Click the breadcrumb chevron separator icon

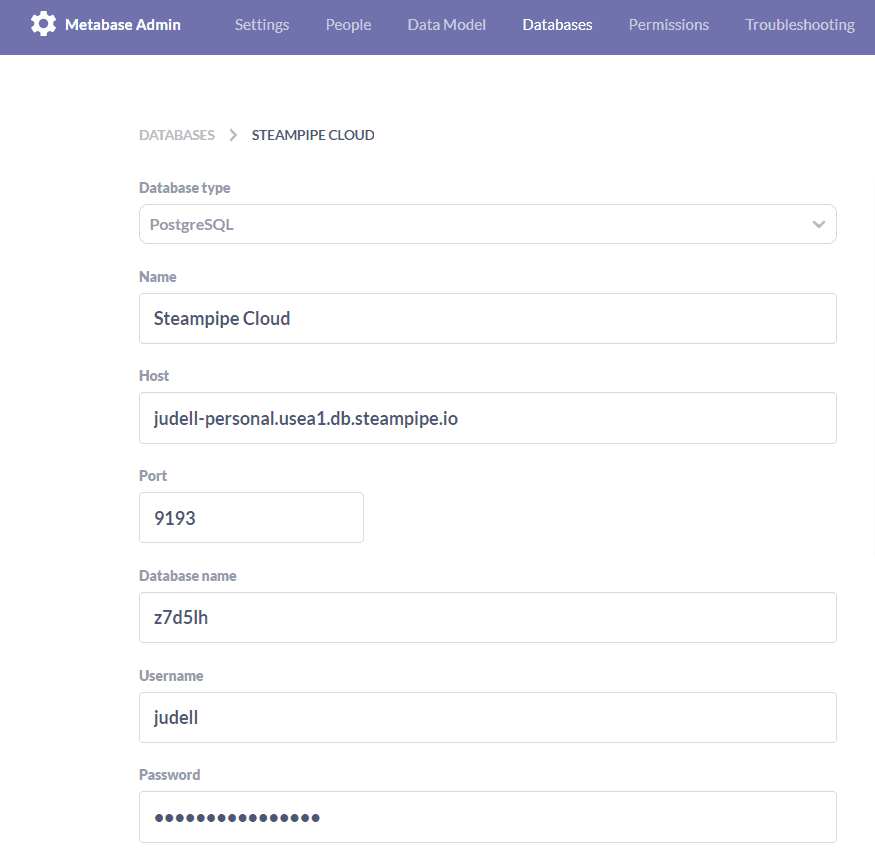233,135
